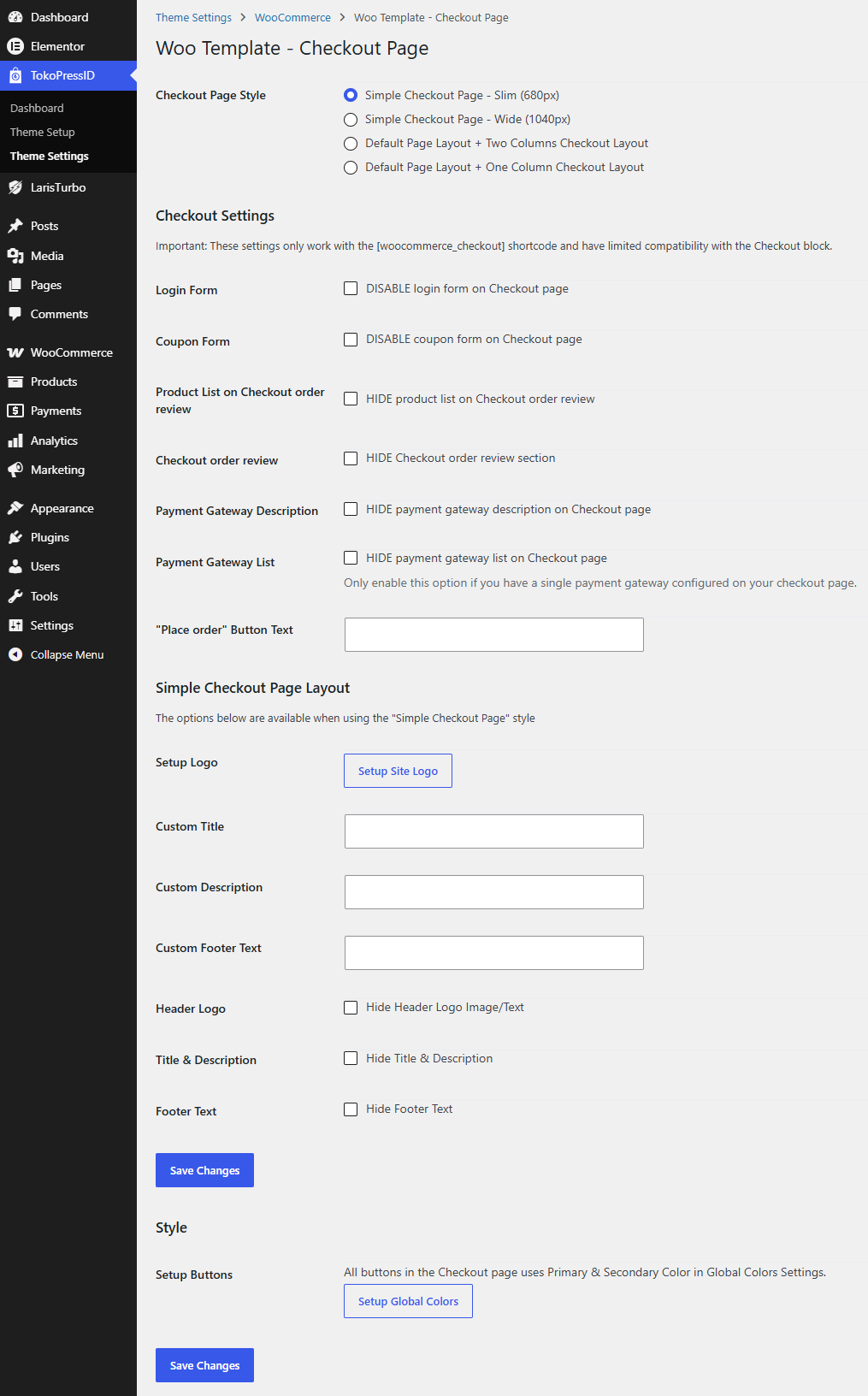Click the WooCommerce icon

(15, 352)
